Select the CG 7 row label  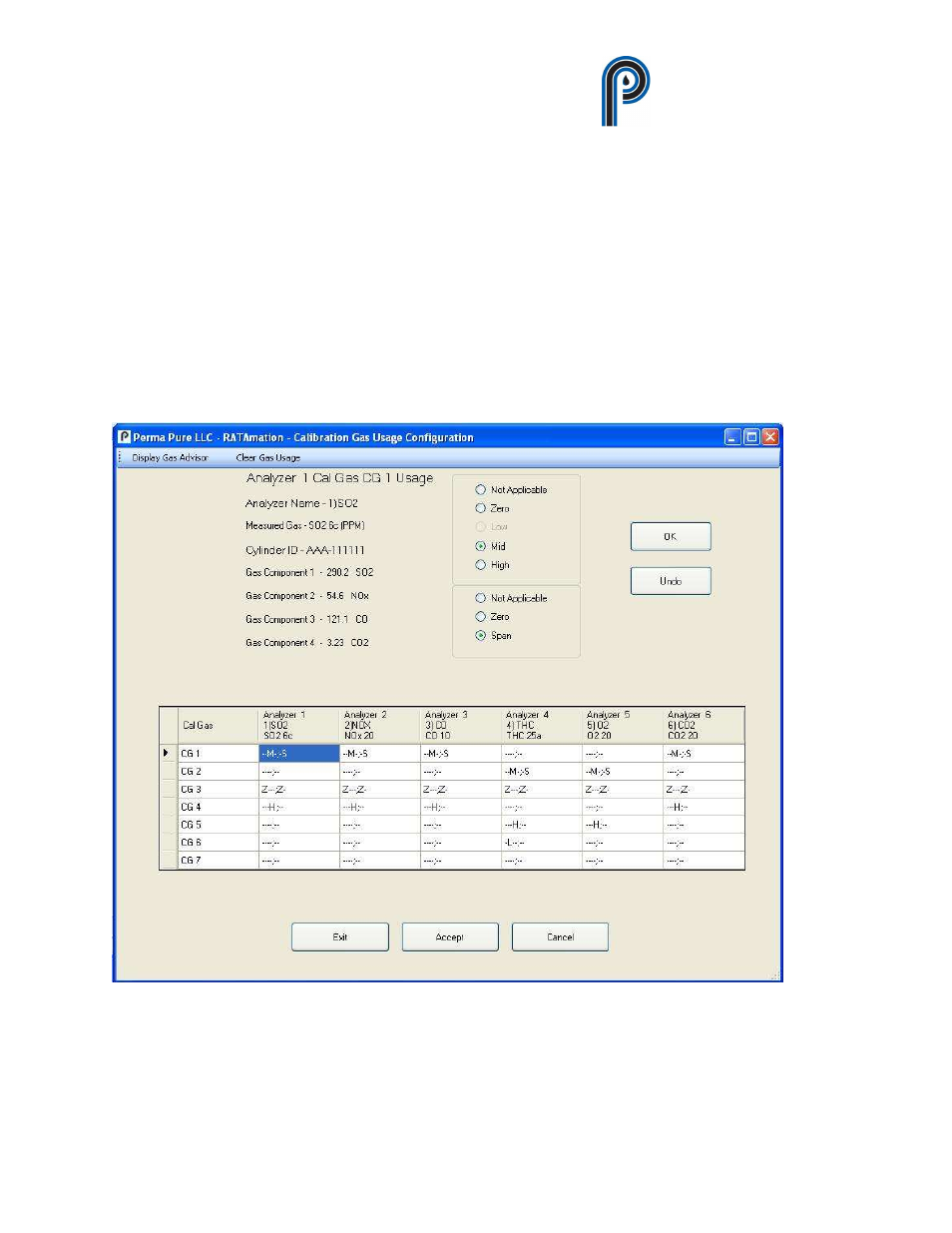pyautogui.click(x=218, y=860)
